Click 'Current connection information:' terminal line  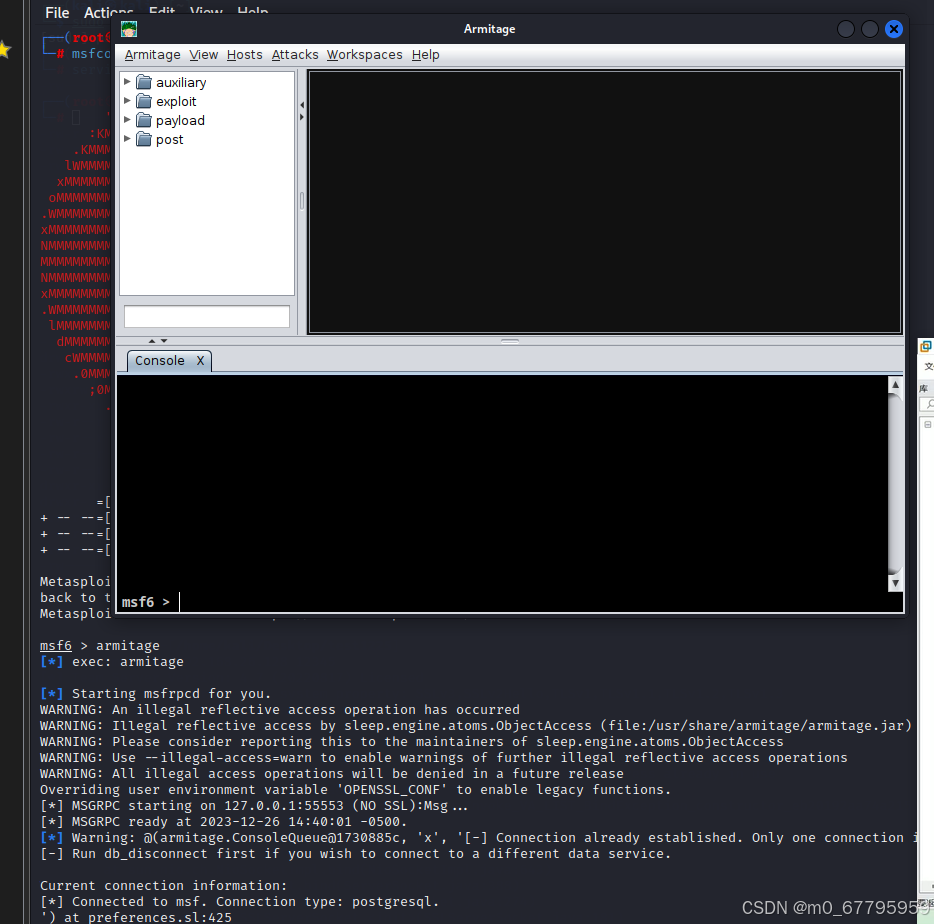click(163, 886)
